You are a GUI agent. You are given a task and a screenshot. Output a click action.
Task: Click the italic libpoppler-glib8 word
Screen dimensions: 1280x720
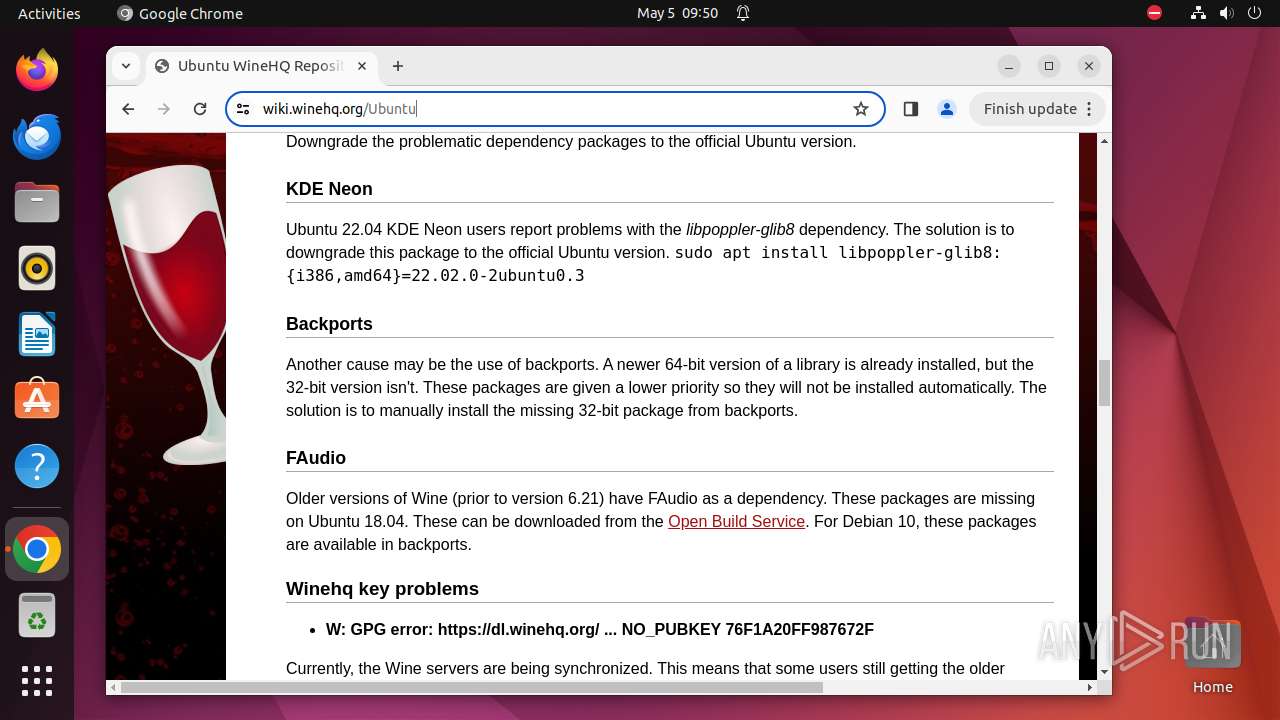coord(740,229)
